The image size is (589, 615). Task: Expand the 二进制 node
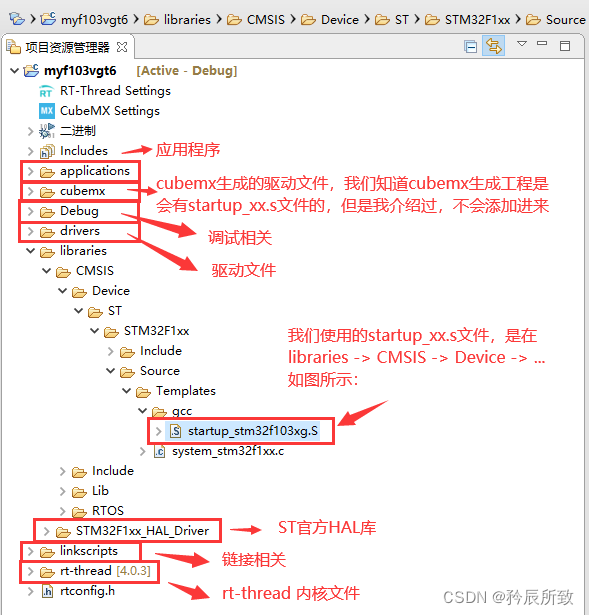click(x=30, y=131)
